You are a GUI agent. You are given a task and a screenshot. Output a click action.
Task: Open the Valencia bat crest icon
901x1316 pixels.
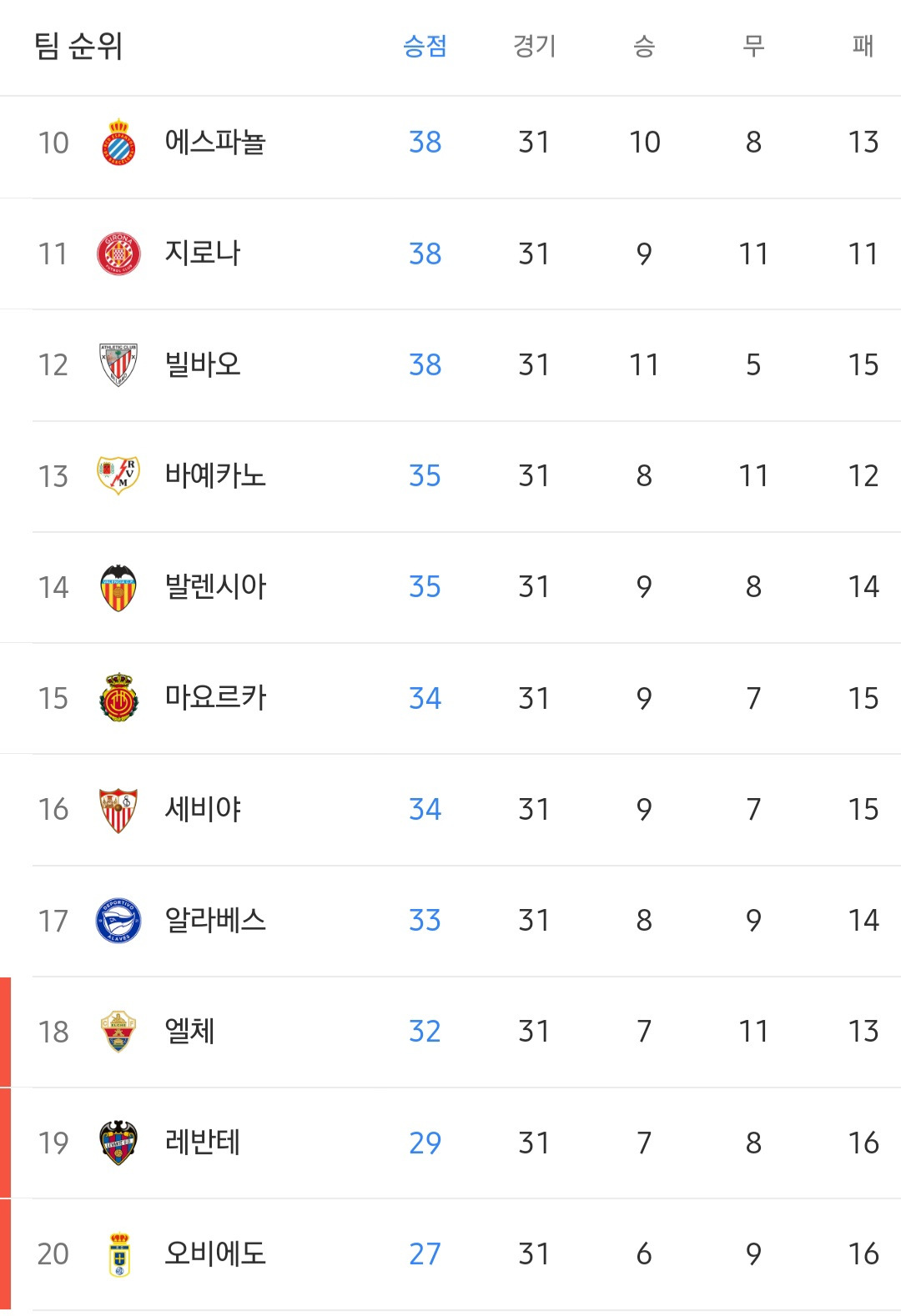pyautogui.click(x=118, y=587)
